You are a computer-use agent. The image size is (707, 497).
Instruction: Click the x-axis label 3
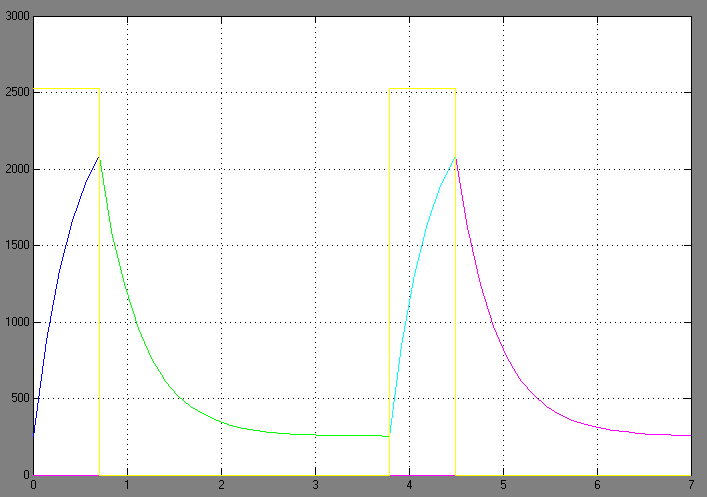click(315, 485)
